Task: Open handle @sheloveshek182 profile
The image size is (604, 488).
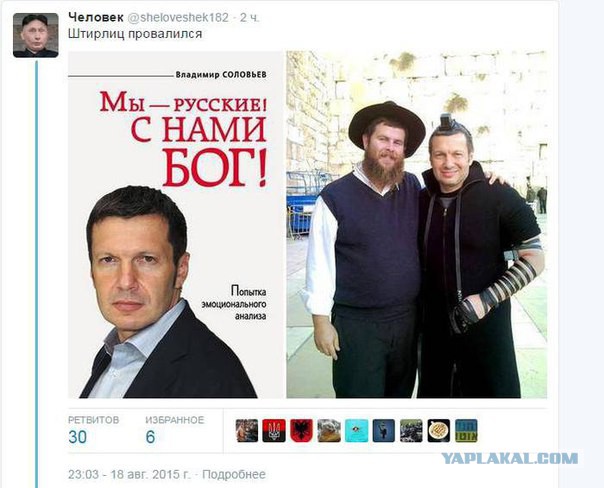Action: [x=178, y=18]
